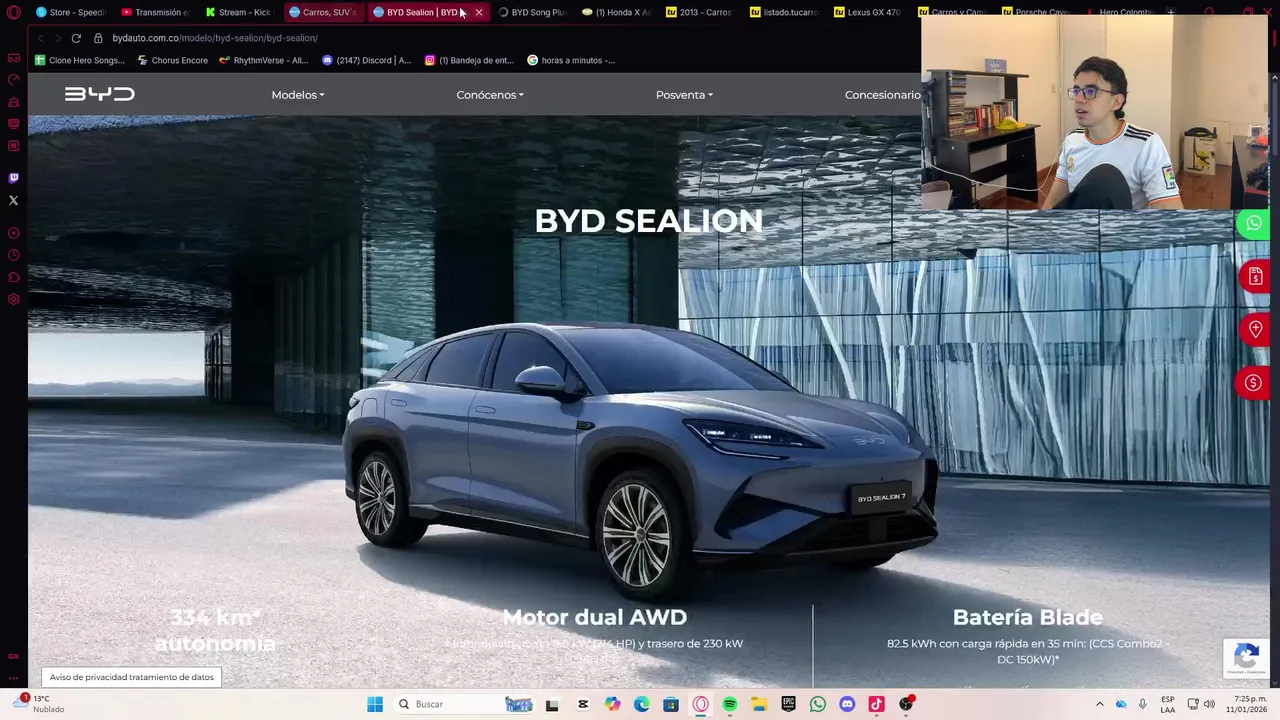Image resolution: width=1280 pixels, height=720 pixels.
Task: Open the Discord bookmark
Action: (366, 60)
